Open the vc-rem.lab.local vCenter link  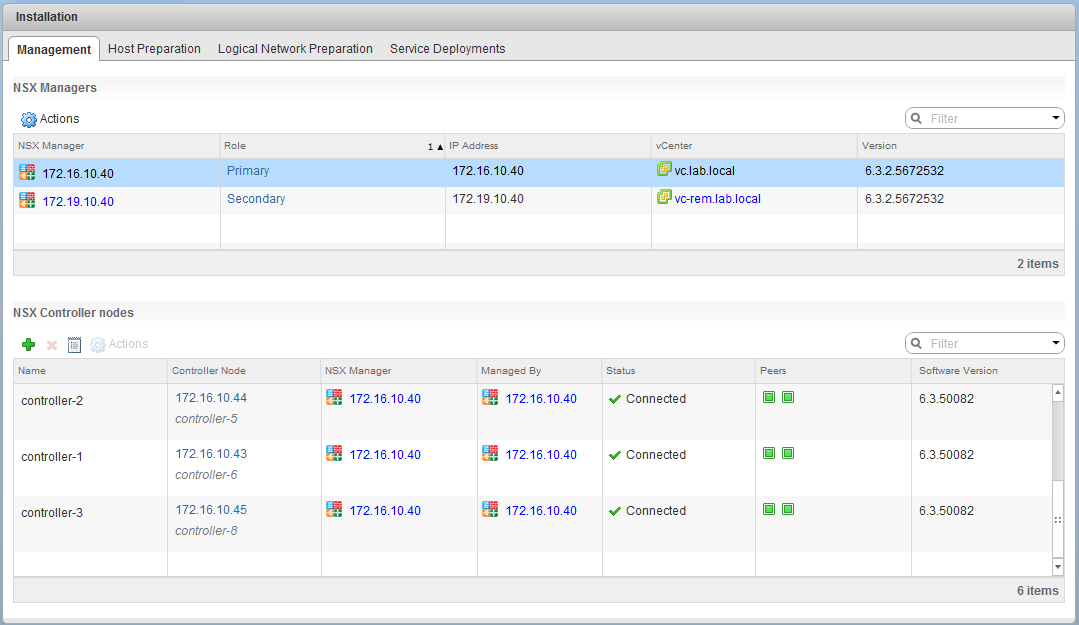click(x=717, y=199)
